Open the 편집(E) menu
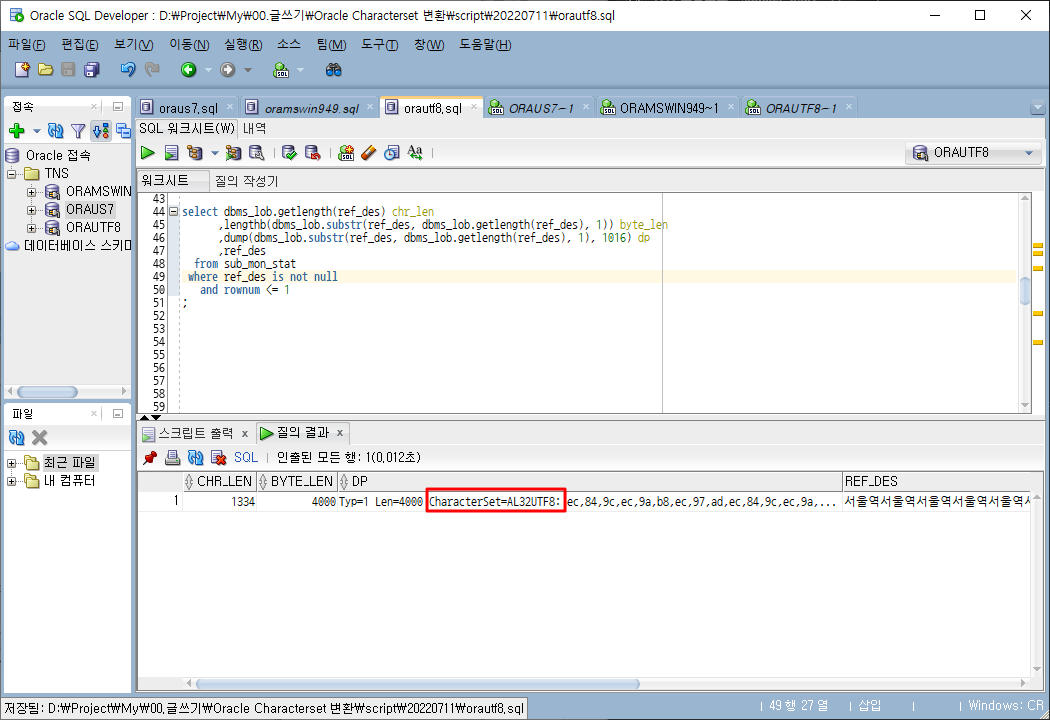 [80, 45]
